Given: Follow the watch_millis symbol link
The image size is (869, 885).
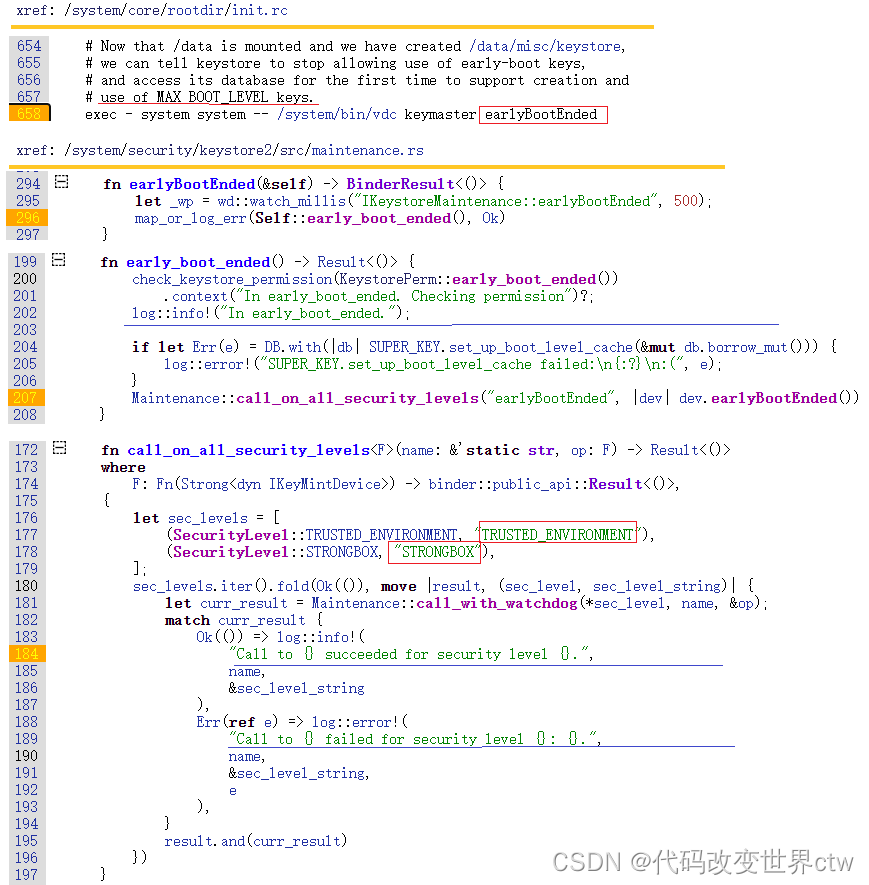Looking at the screenshot, I should point(297,201).
